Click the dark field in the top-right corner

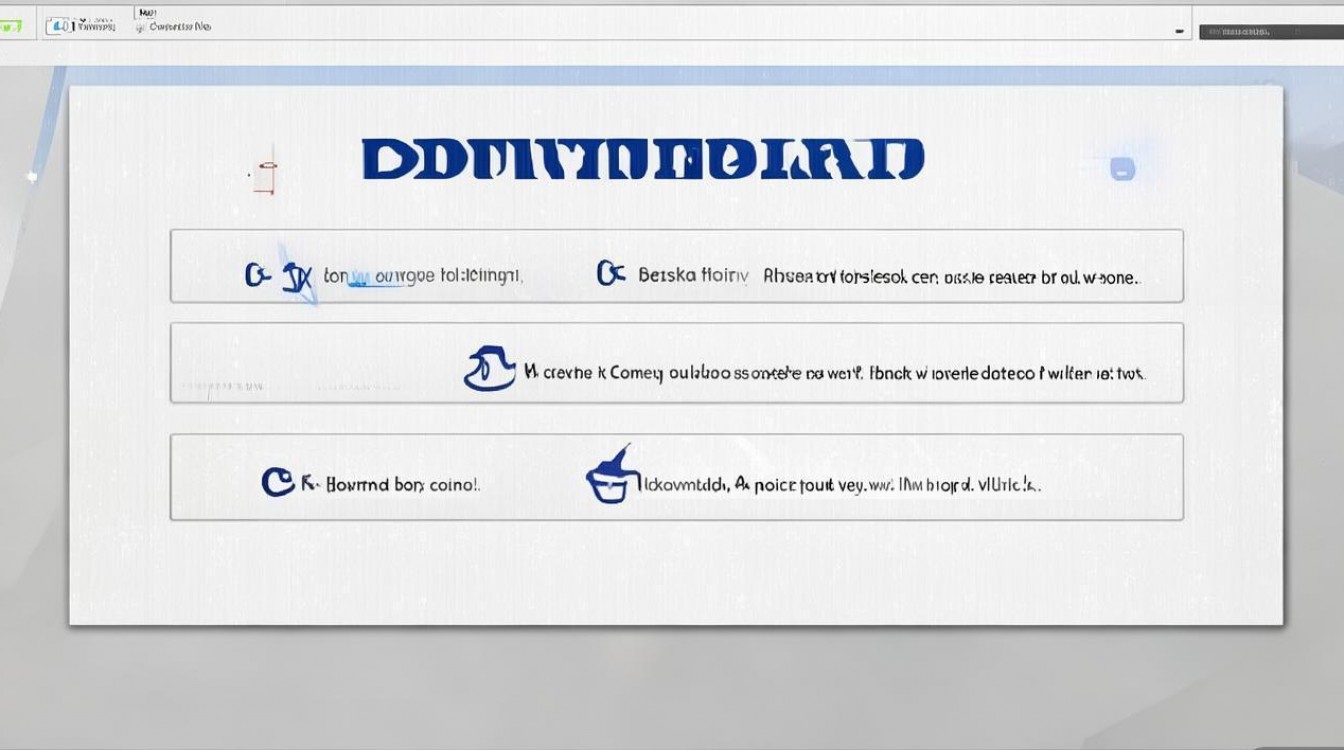click(1269, 32)
